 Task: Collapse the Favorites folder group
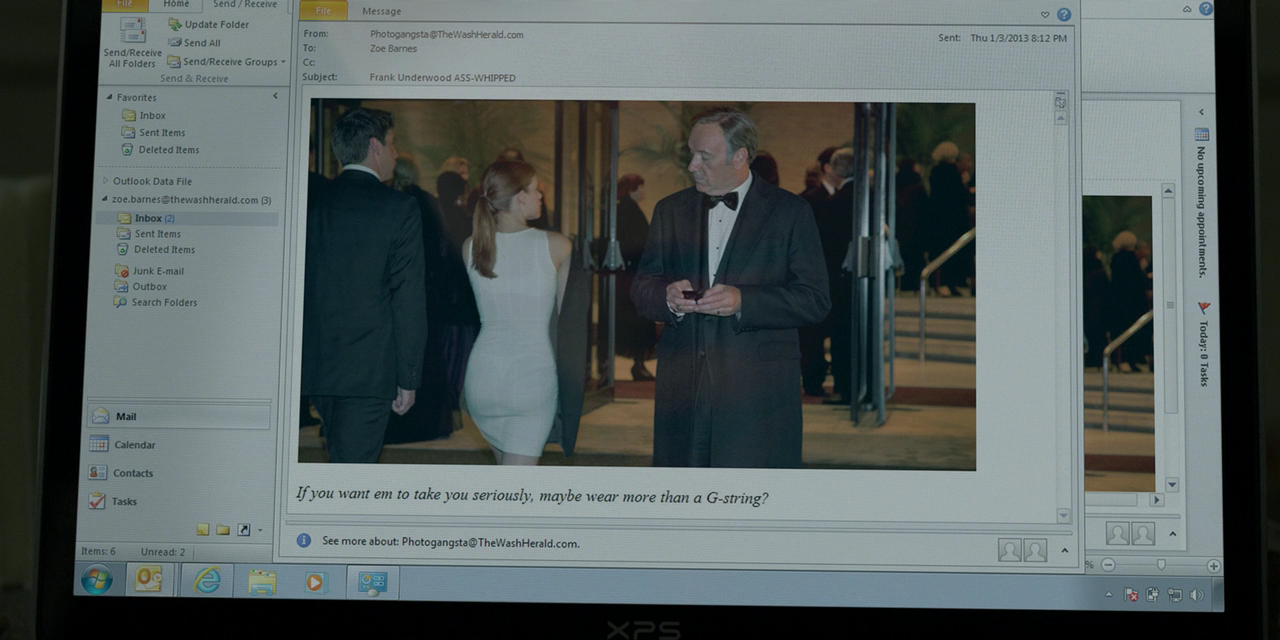[x=110, y=97]
